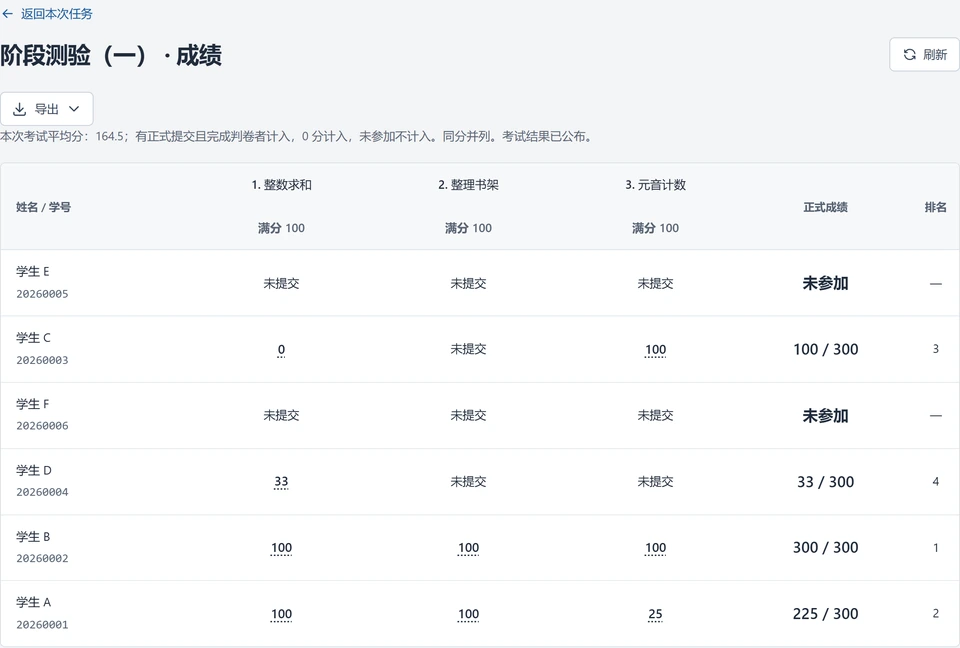Click the 2. 整理书架 column header
960x648 pixels.
pos(468,185)
